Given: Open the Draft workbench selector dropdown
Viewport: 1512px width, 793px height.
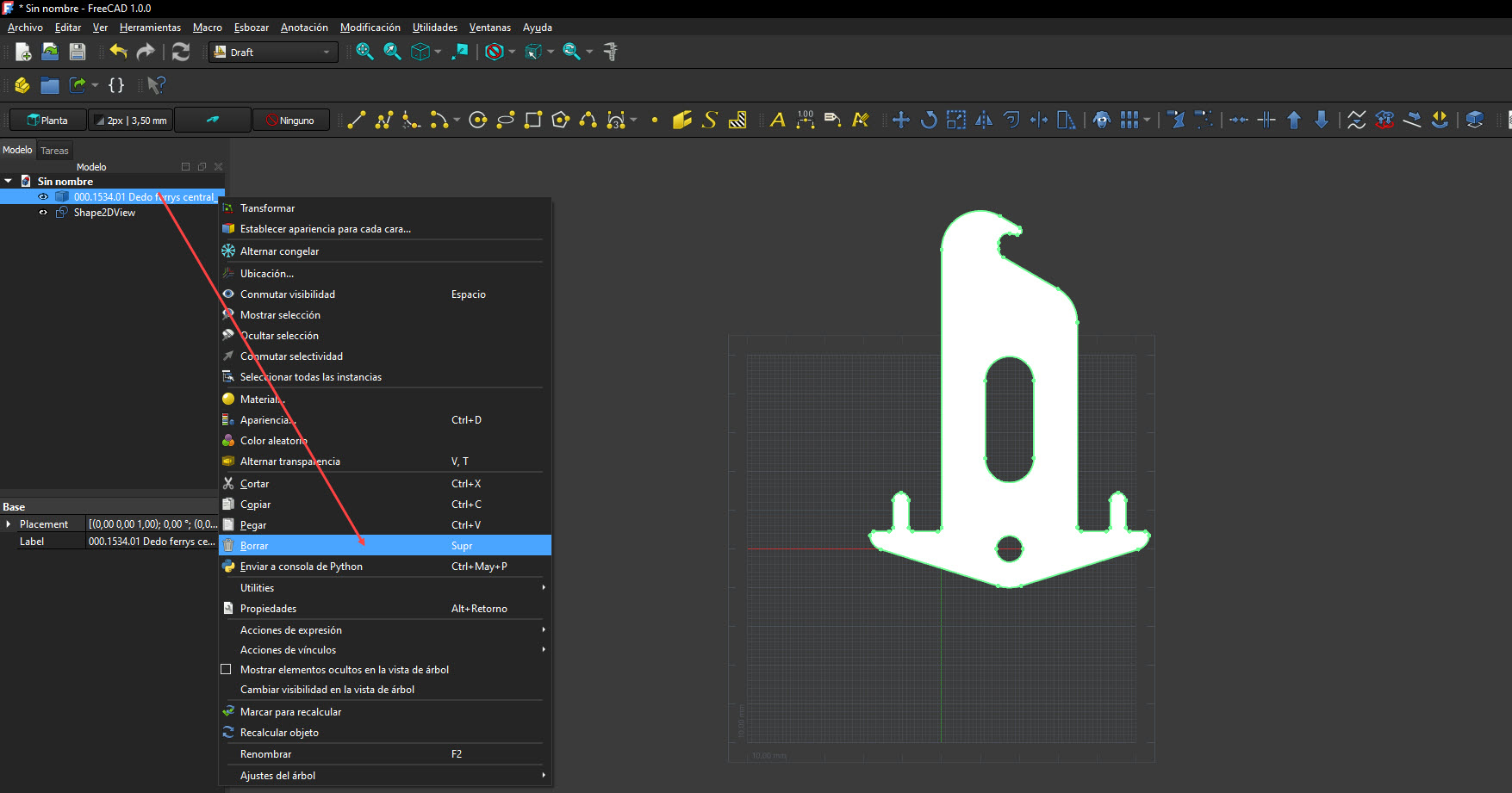Looking at the screenshot, I should (x=272, y=52).
